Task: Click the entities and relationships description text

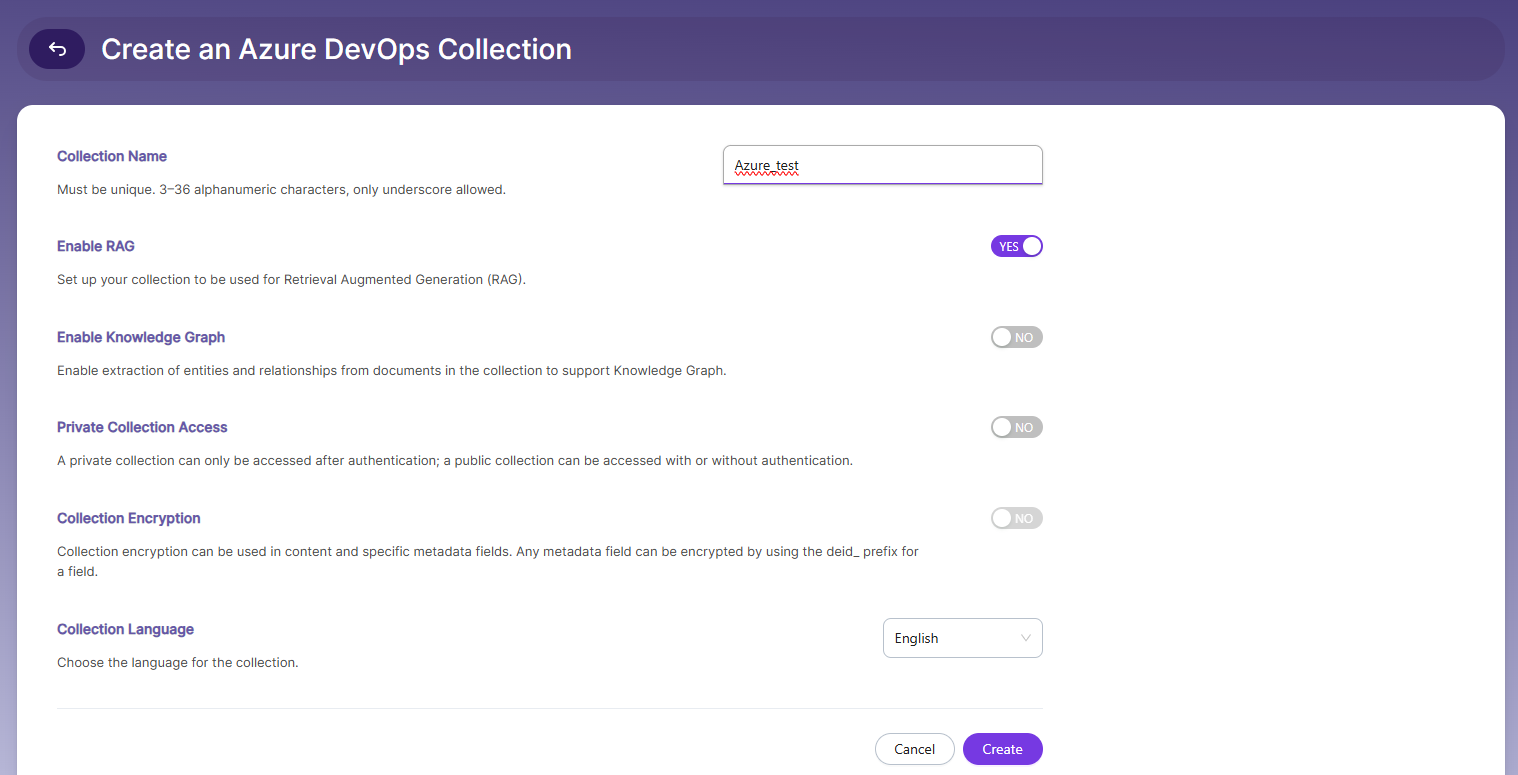Action: click(392, 371)
